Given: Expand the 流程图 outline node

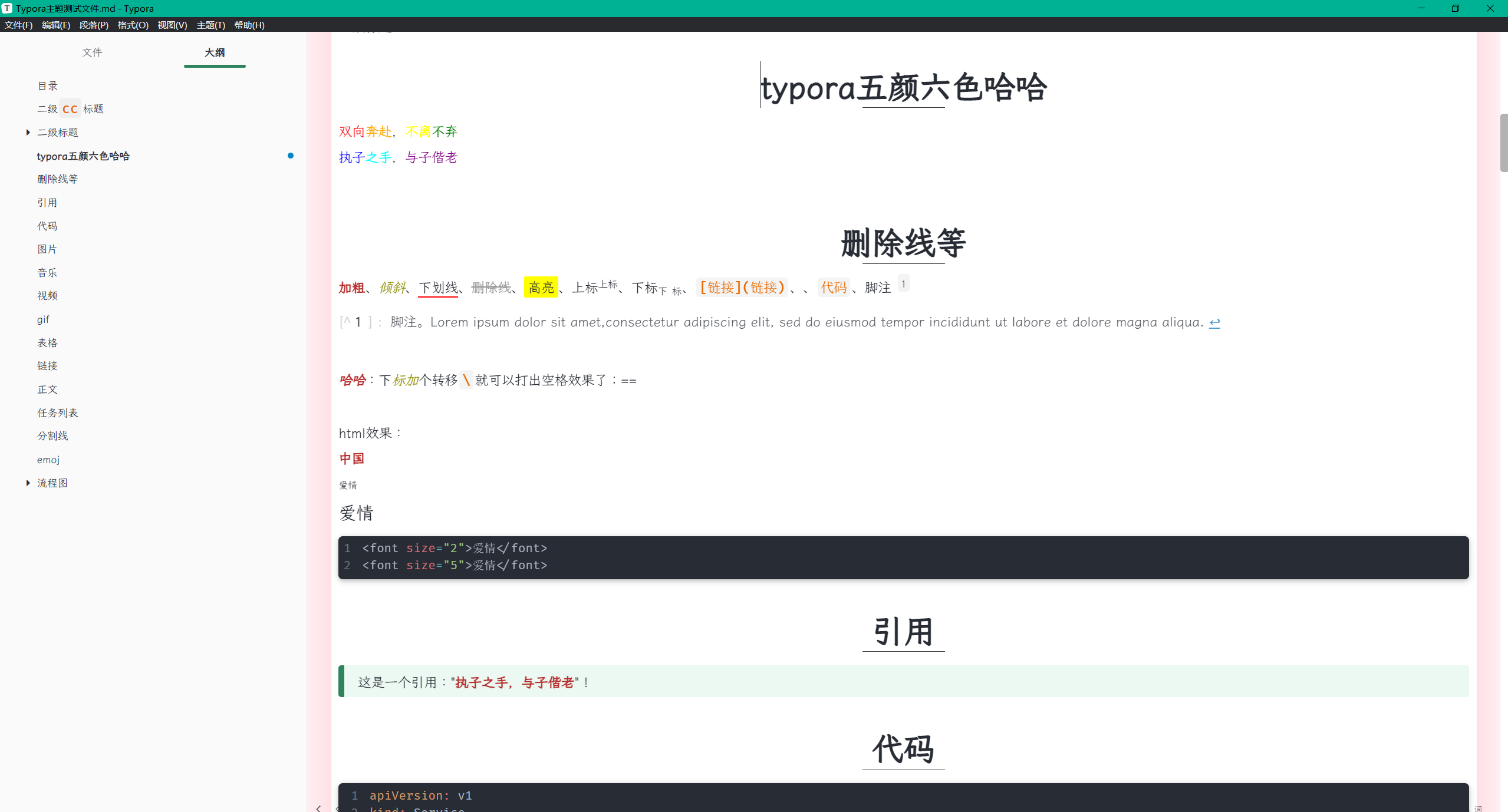Looking at the screenshot, I should [x=28, y=483].
